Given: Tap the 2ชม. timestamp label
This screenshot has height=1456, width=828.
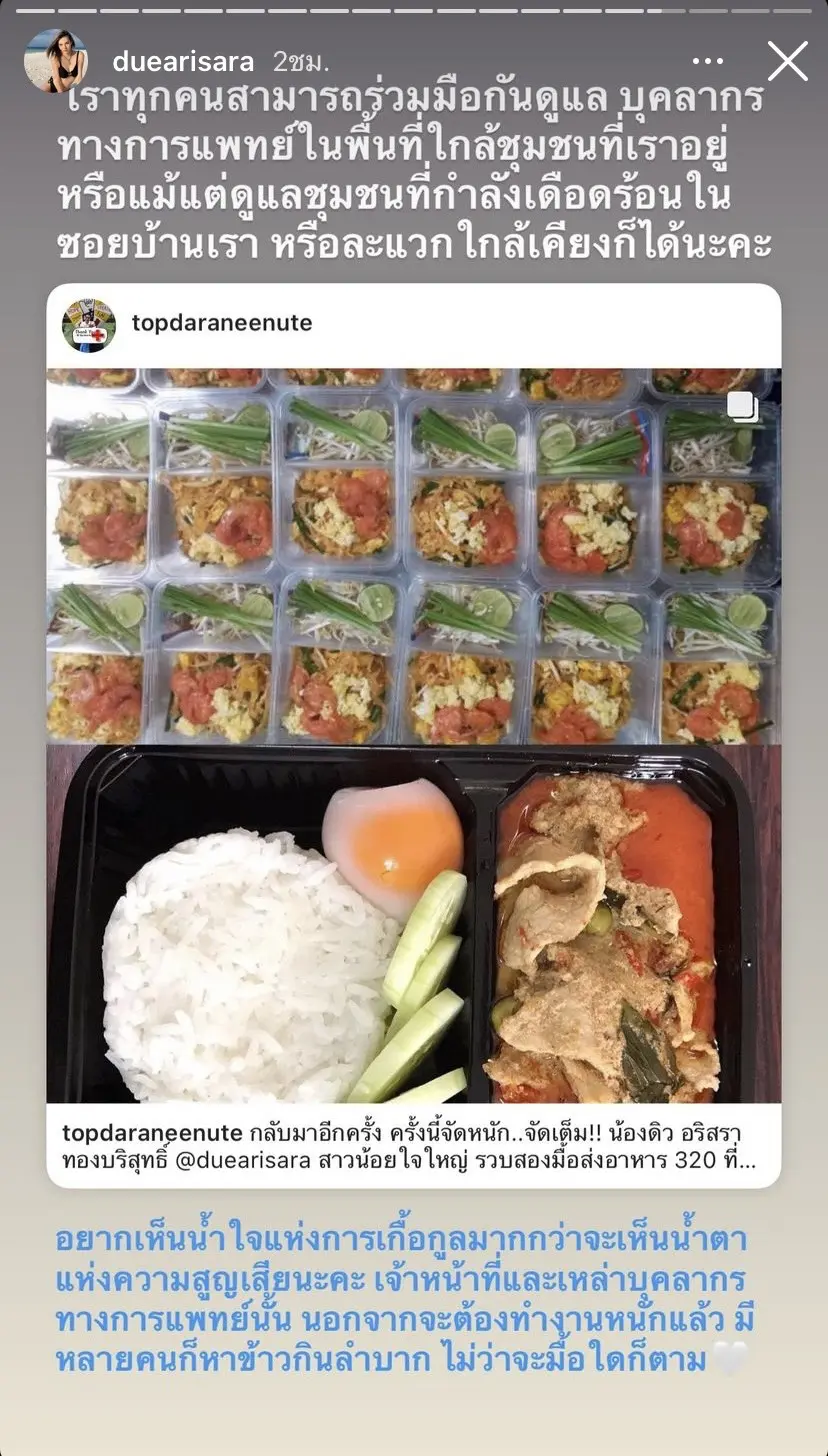Looking at the screenshot, I should (x=301, y=62).
